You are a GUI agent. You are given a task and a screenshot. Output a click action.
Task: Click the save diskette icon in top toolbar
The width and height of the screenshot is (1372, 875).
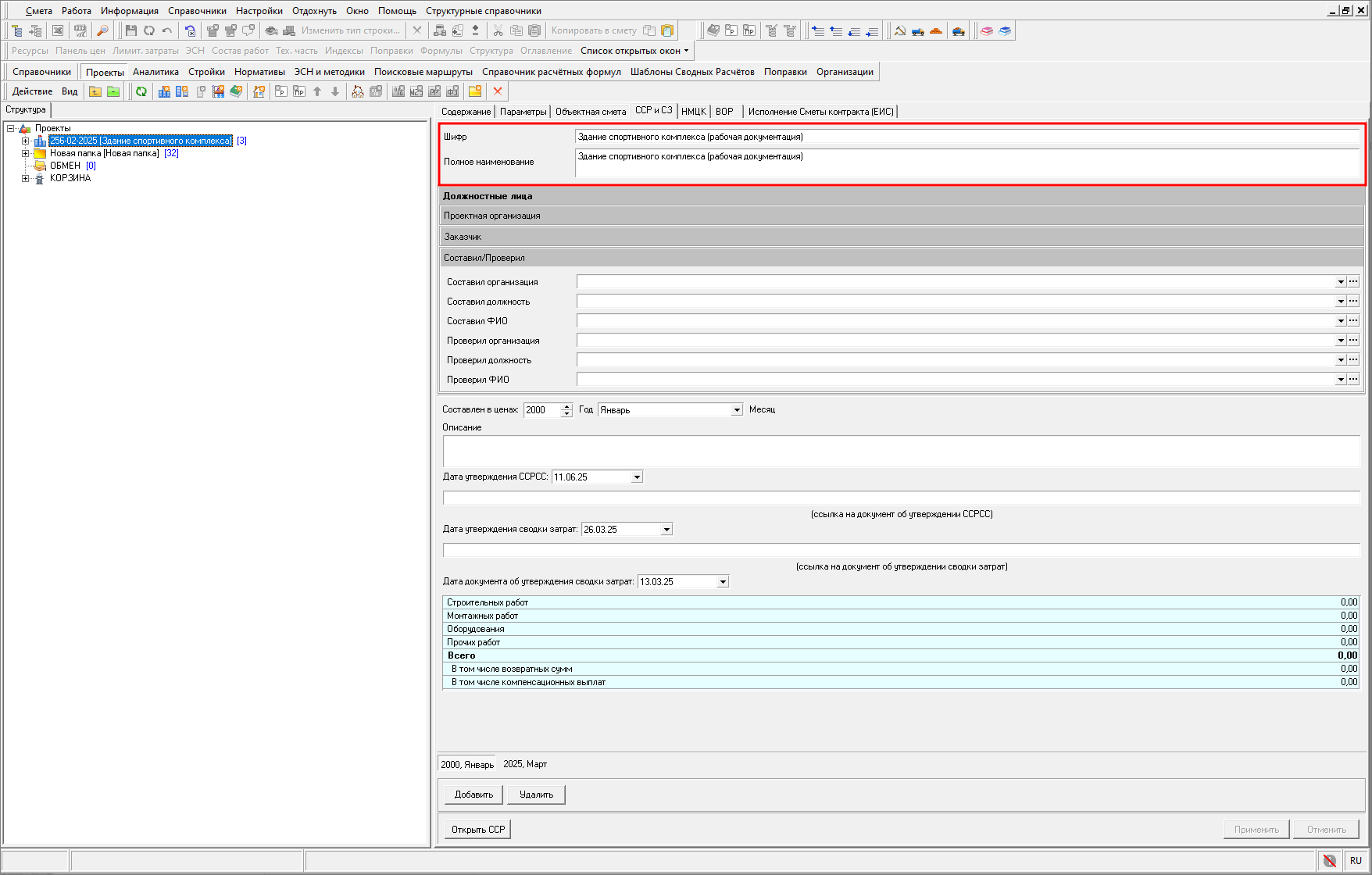coord(130,30)
